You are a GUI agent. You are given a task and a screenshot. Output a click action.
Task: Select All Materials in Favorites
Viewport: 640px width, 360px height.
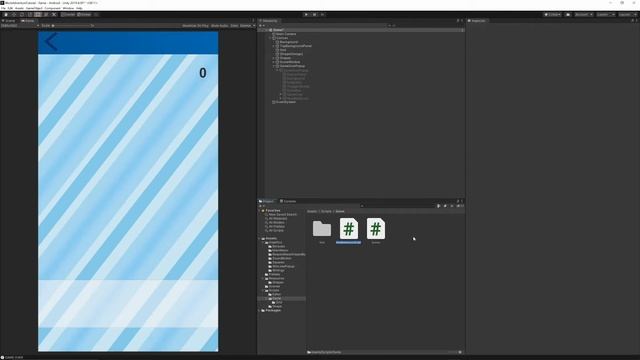pos(278,219)
